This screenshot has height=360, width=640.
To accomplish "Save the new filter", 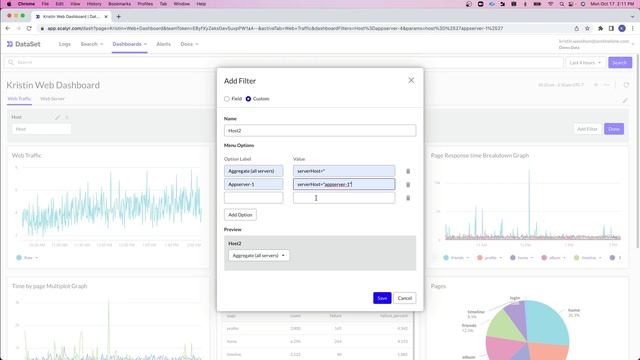I will 382,298.
